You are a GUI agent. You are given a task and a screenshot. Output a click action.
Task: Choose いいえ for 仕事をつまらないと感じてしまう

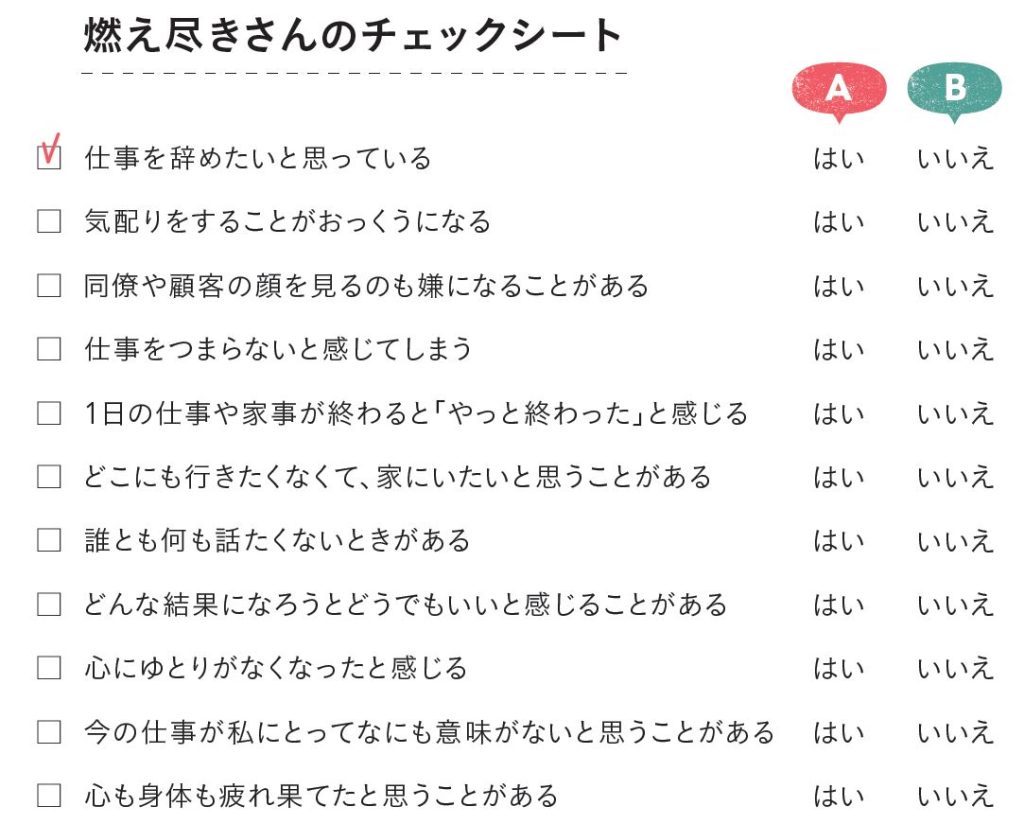955,350
